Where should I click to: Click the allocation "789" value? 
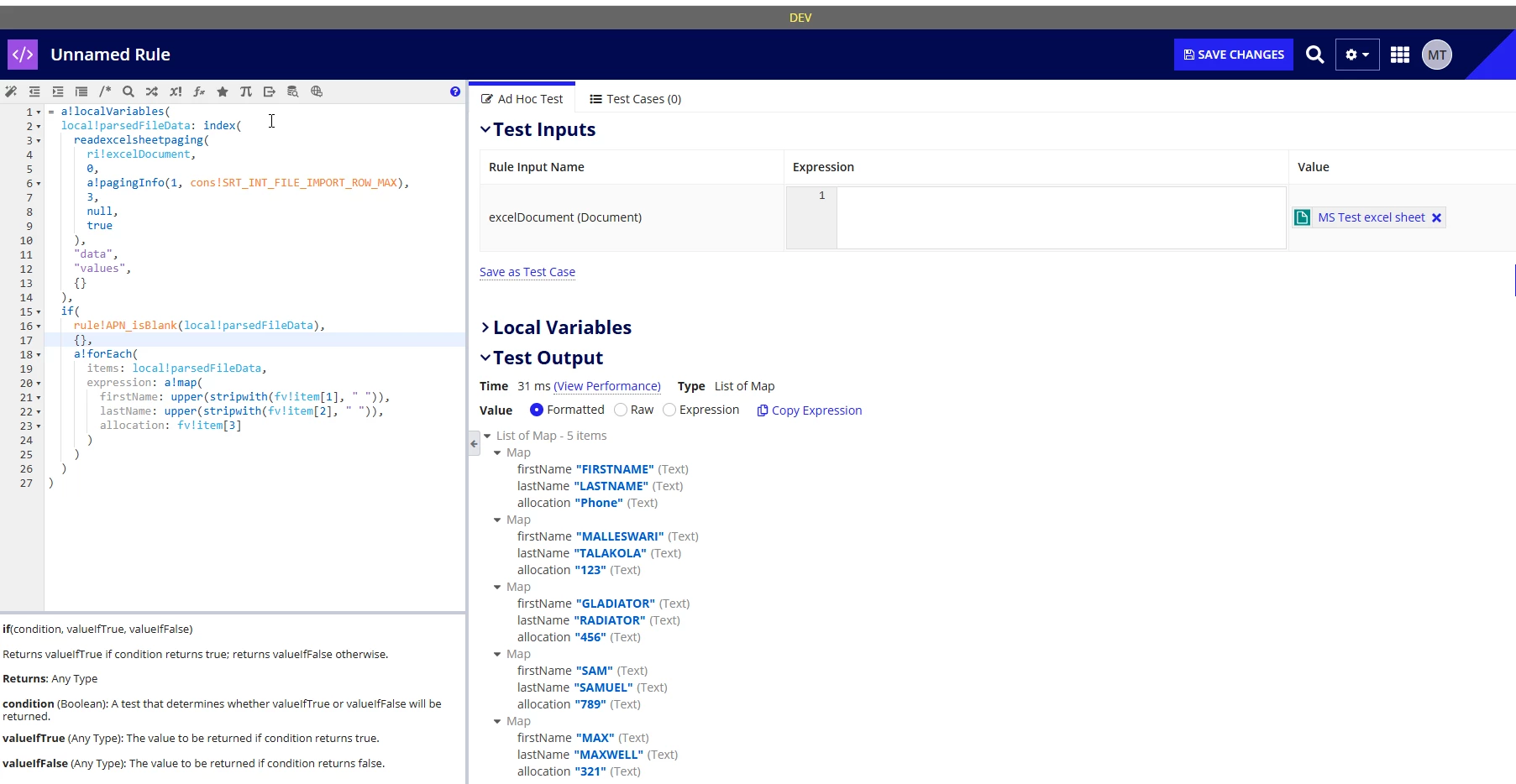pyautogui.click(x=590, y=704)
